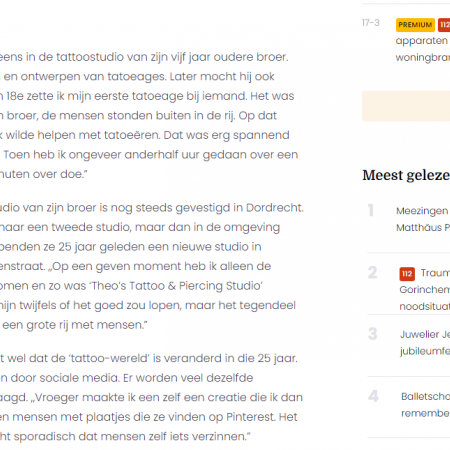Click ranking number 1 in Meest gelezen
The width and height of the screenshot is (450, 450).
pyautogui.click(x=371, y=210)
